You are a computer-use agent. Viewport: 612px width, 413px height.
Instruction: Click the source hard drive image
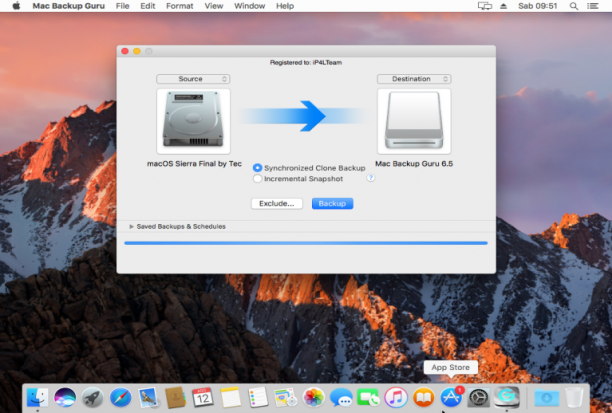pyautogui.click(x=193, y=121)
